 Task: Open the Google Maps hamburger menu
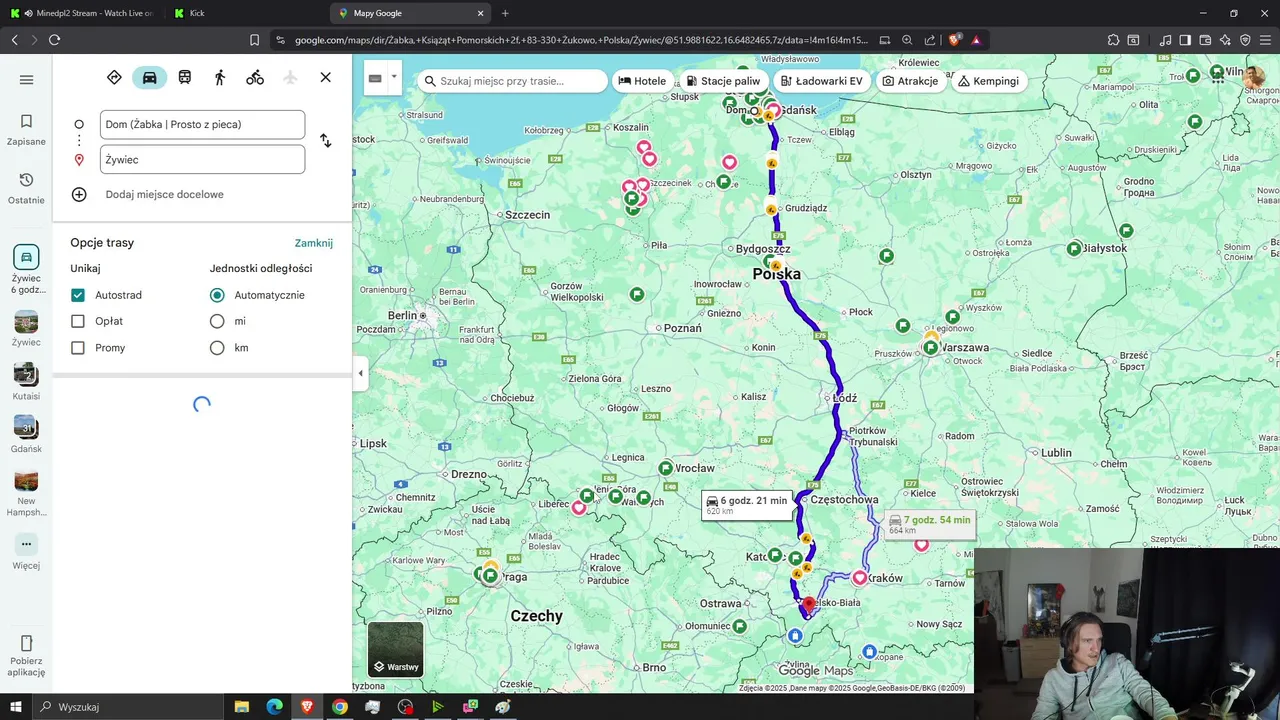[26, 80]
